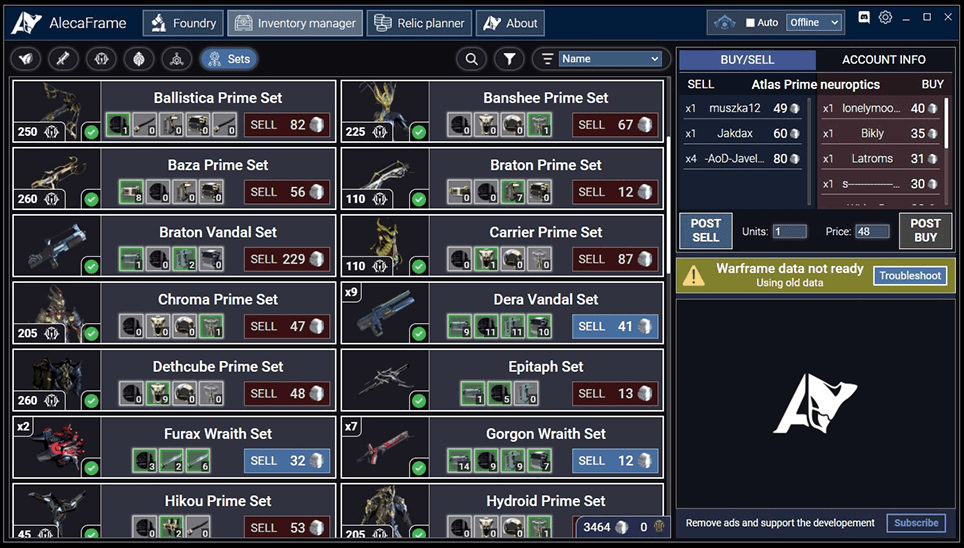Select the mods category filter icon
964x548 pixels.
tap(101, 59)
